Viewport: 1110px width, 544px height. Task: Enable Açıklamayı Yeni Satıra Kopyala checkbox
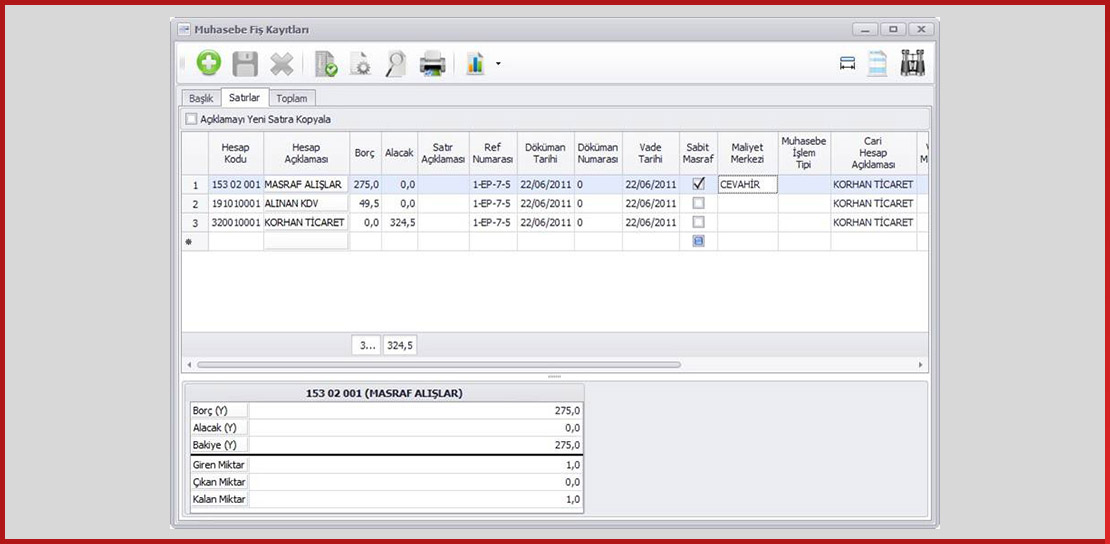point(191,119)
